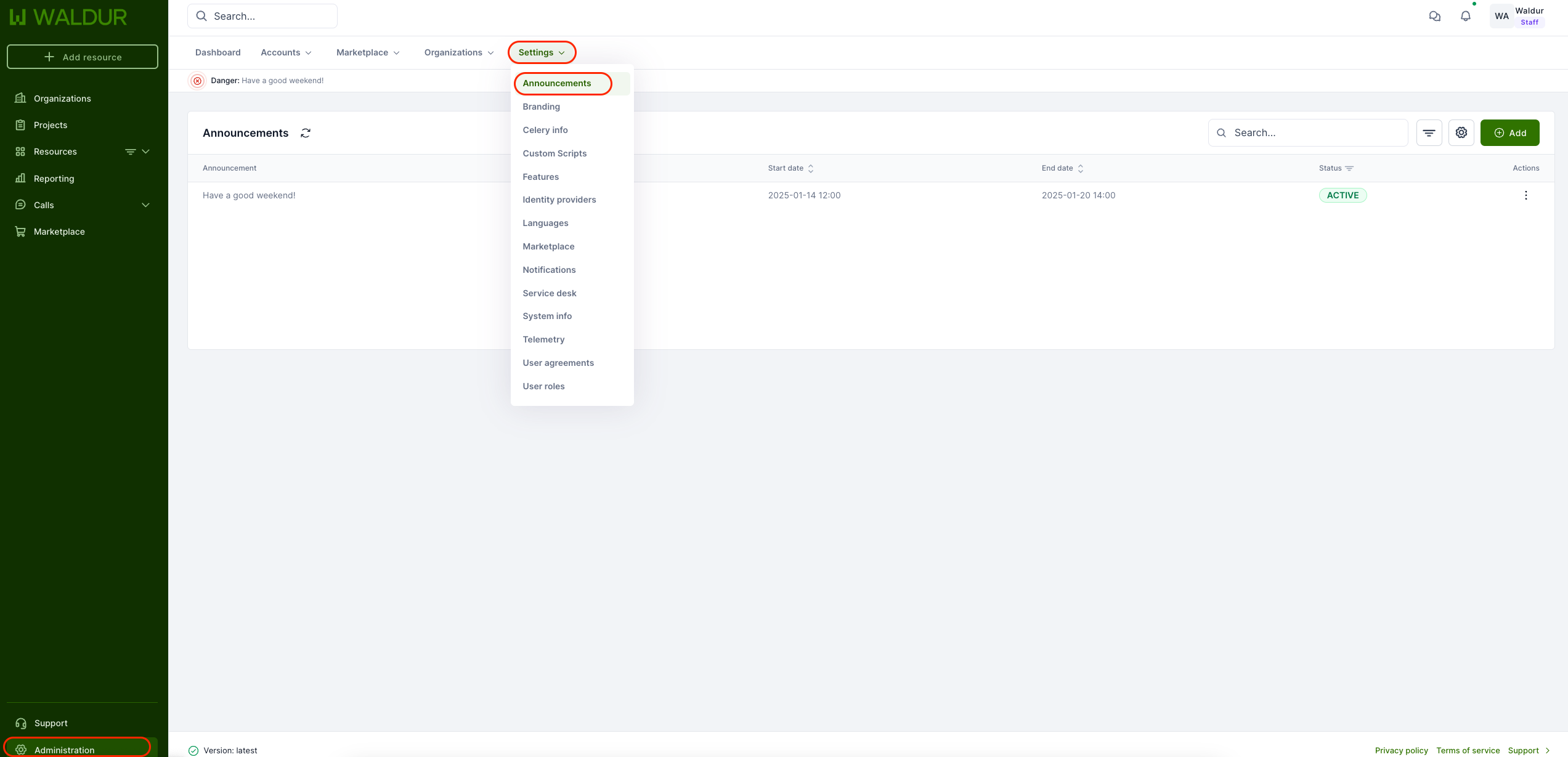Select Identity providers menu item

[x=559, y=200]
